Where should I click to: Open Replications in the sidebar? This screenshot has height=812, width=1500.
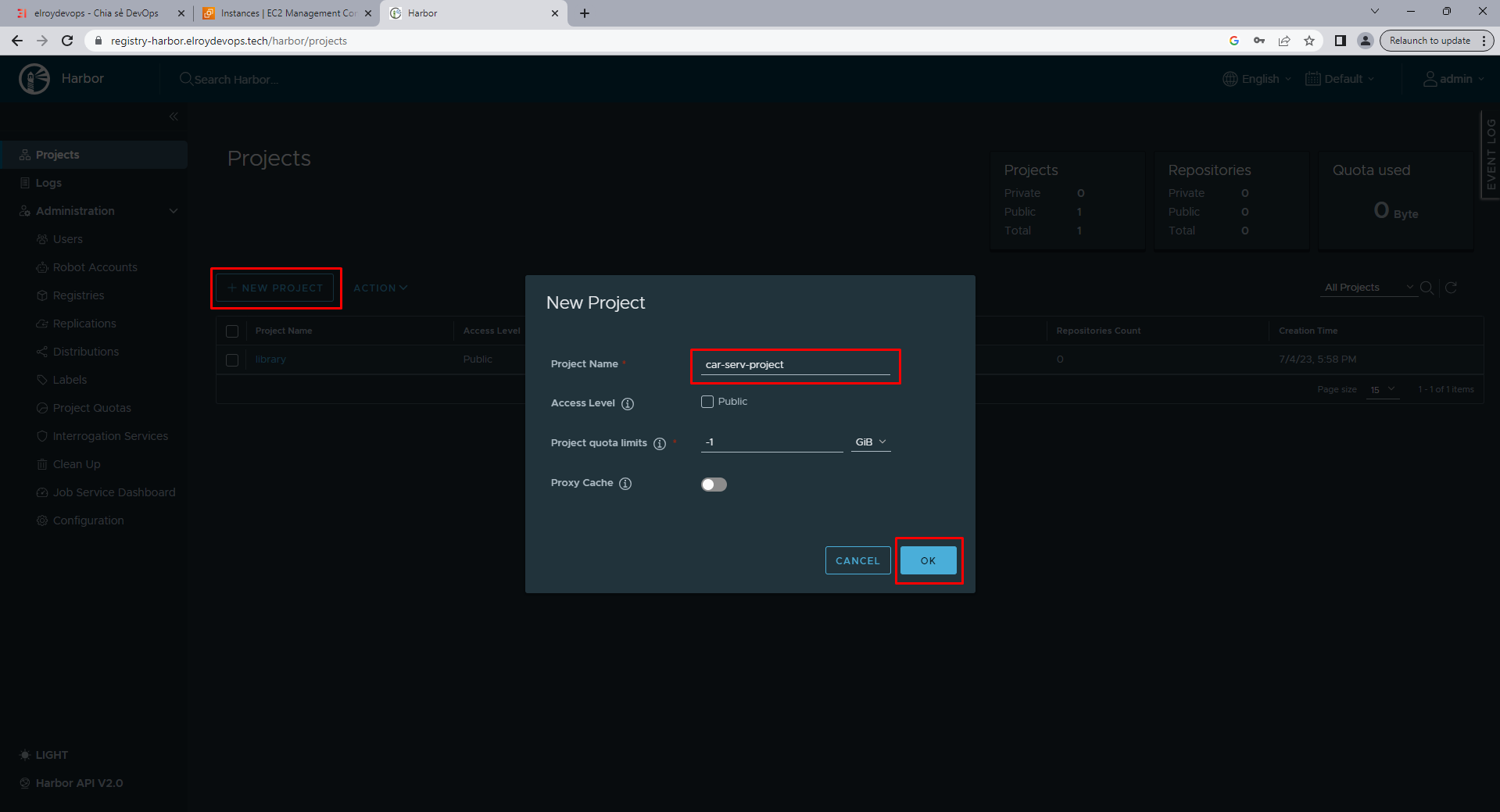(84, 324)
